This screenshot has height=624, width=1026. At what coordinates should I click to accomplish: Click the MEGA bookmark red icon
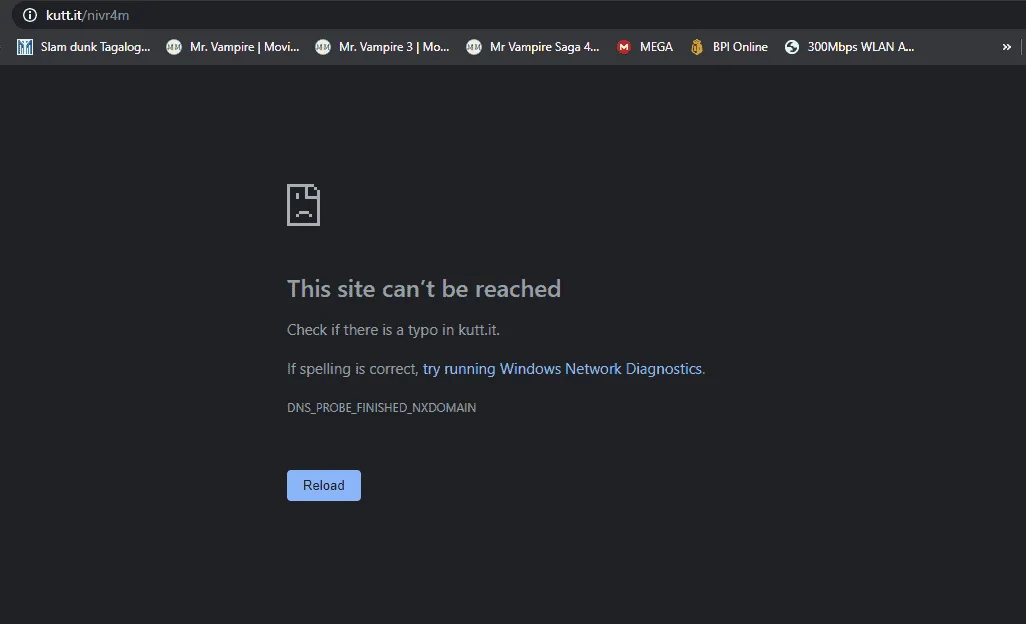(x=624, y=47)
